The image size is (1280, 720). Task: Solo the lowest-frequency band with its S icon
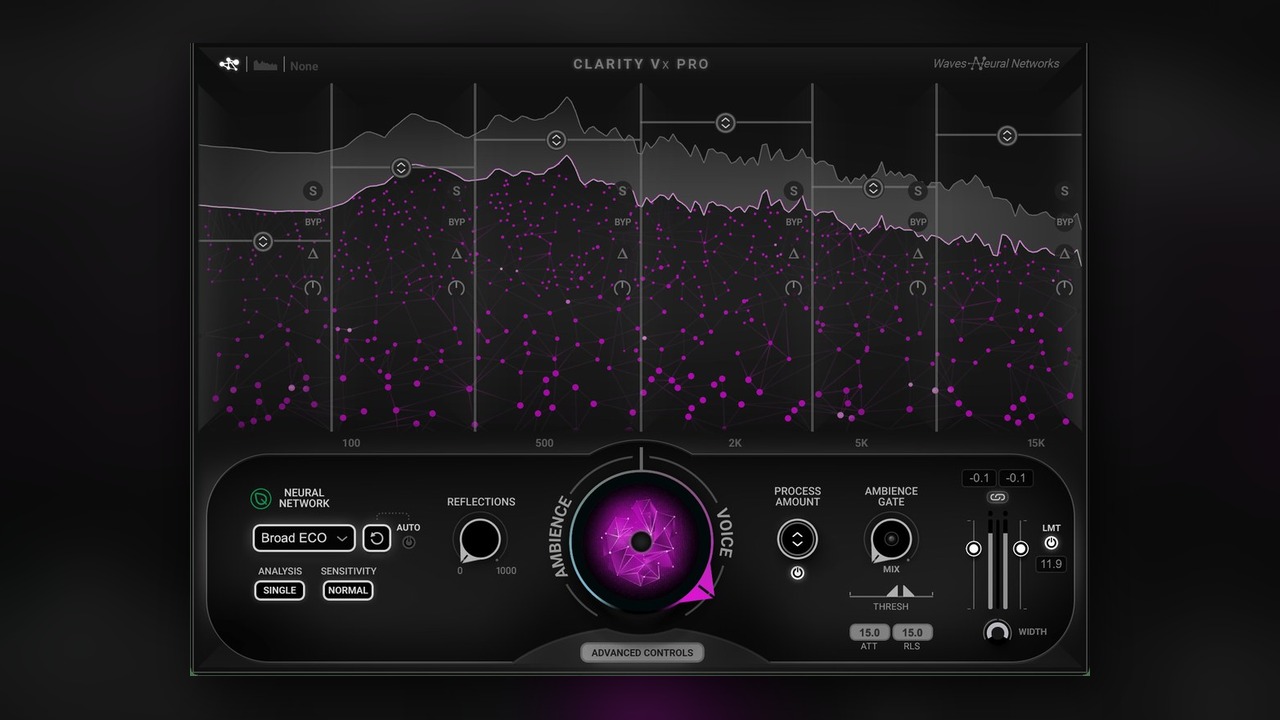click(x=312, y=191)
